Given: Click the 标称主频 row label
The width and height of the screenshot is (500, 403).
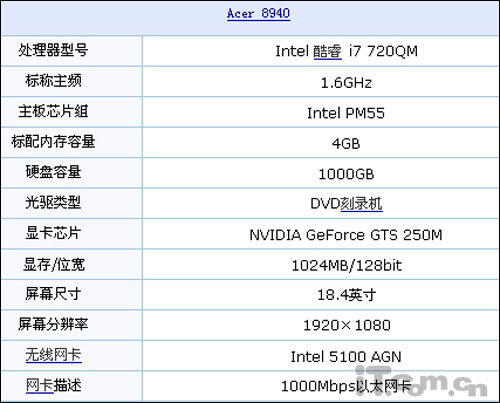Looking at the screenshot, I should click(x=53, y=81).
